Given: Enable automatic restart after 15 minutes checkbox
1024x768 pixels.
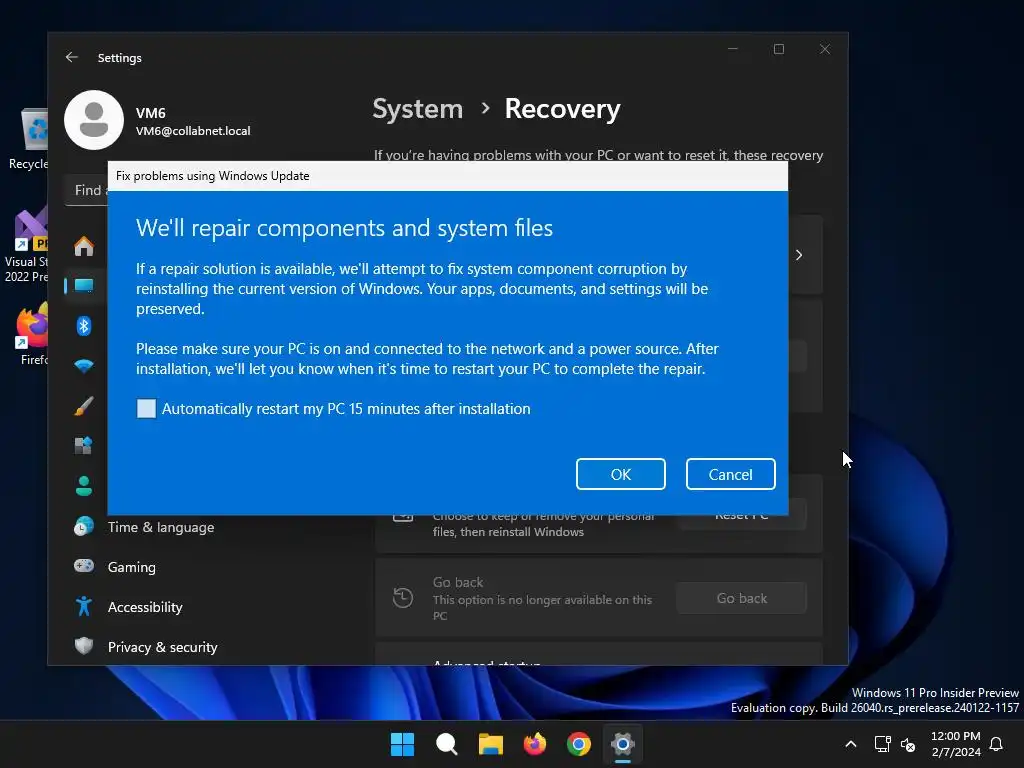Looking at the screenshot, I should [x=146, y=408].
